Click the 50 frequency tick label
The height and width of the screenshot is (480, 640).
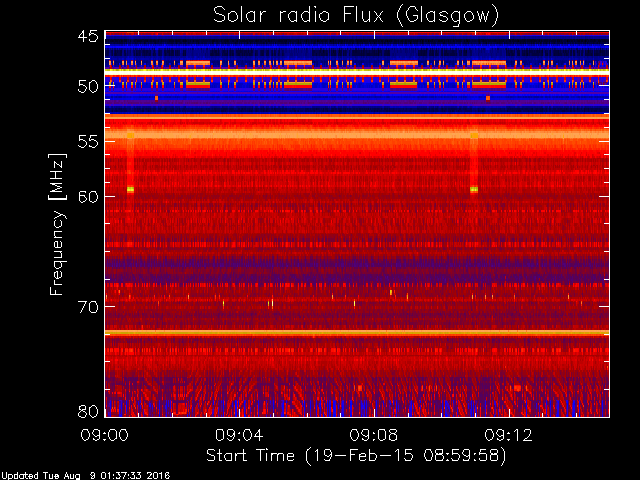click(x=88, y=87)
